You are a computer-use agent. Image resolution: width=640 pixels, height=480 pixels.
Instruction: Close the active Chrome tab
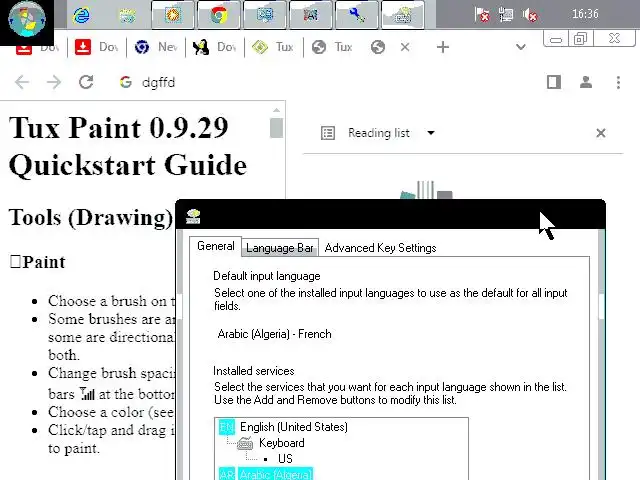(405, 47)
